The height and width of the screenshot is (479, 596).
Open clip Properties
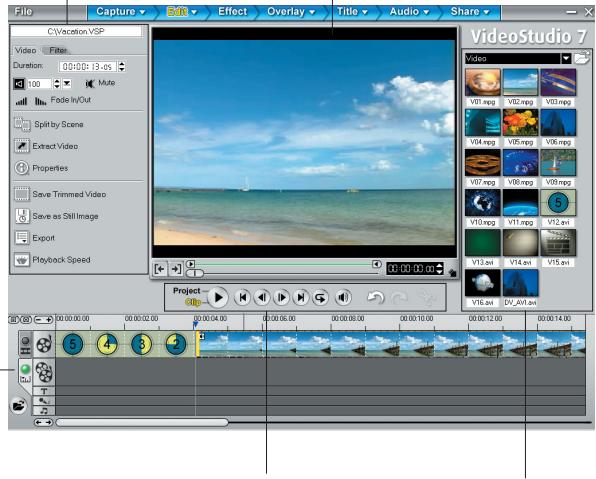(41, 168)
